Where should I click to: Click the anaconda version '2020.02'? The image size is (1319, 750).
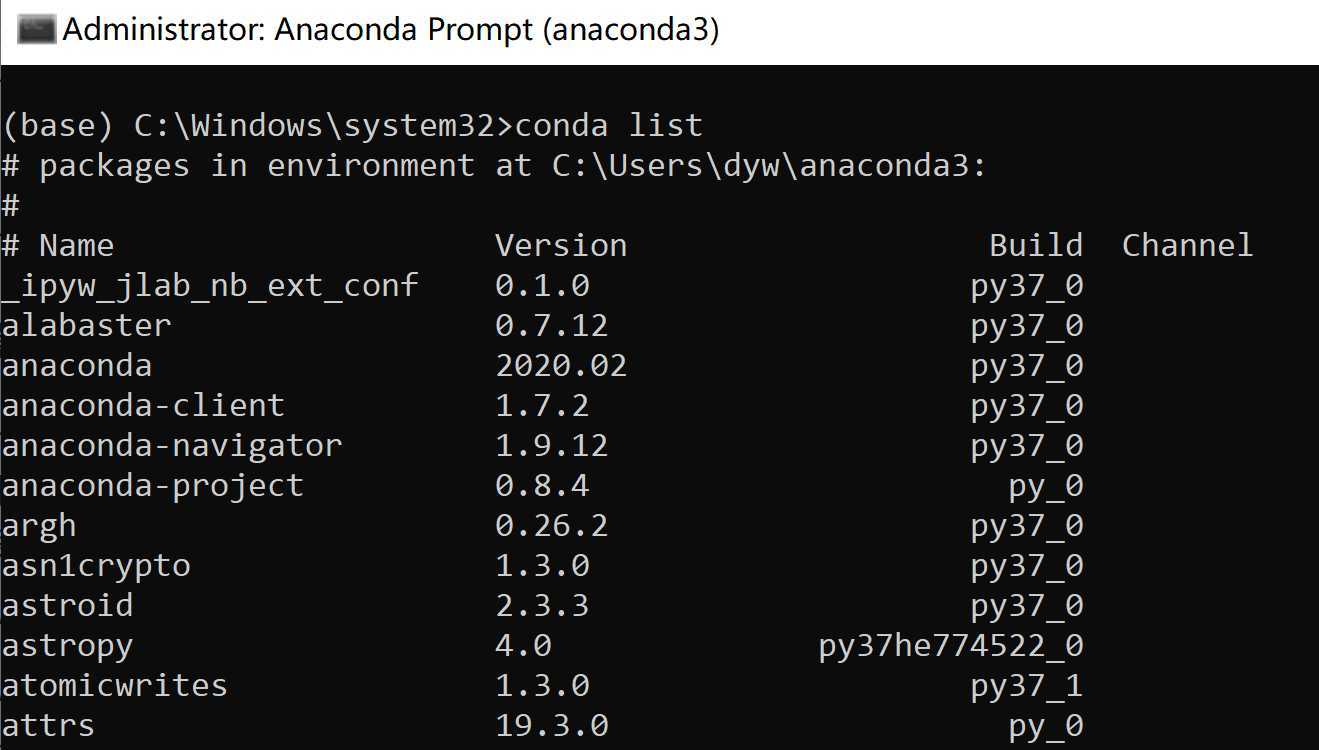pos(561,365)
